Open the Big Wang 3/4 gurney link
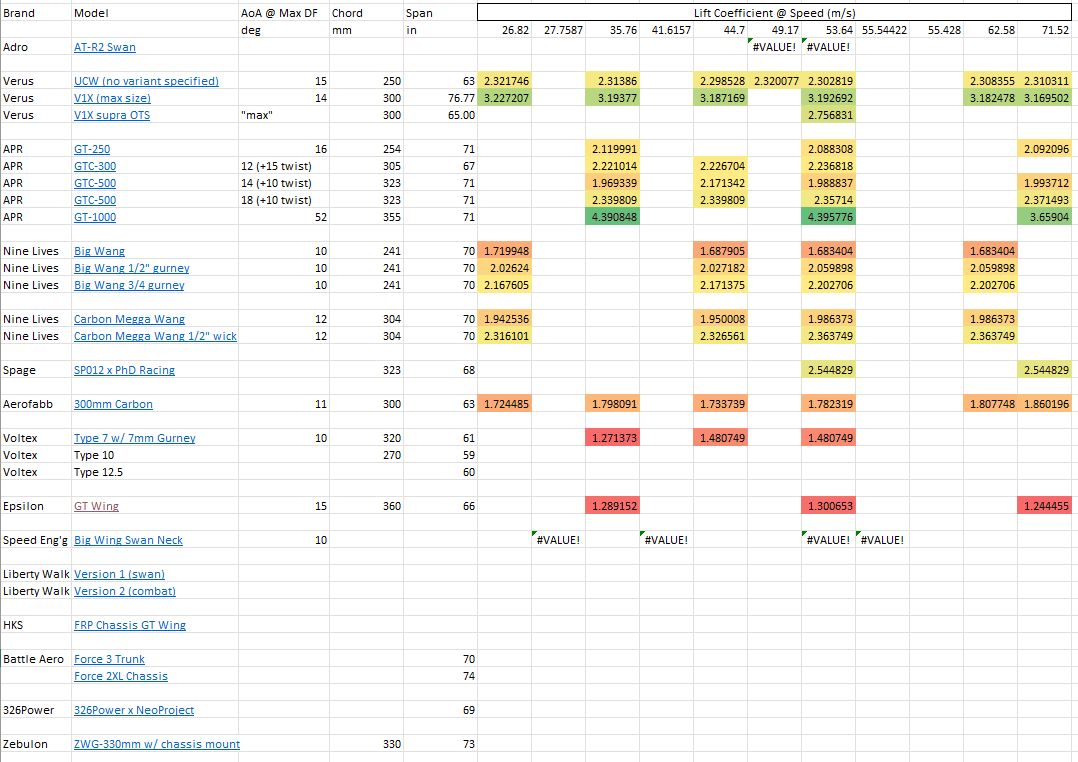1078x762 pixels. click(129, 285)
